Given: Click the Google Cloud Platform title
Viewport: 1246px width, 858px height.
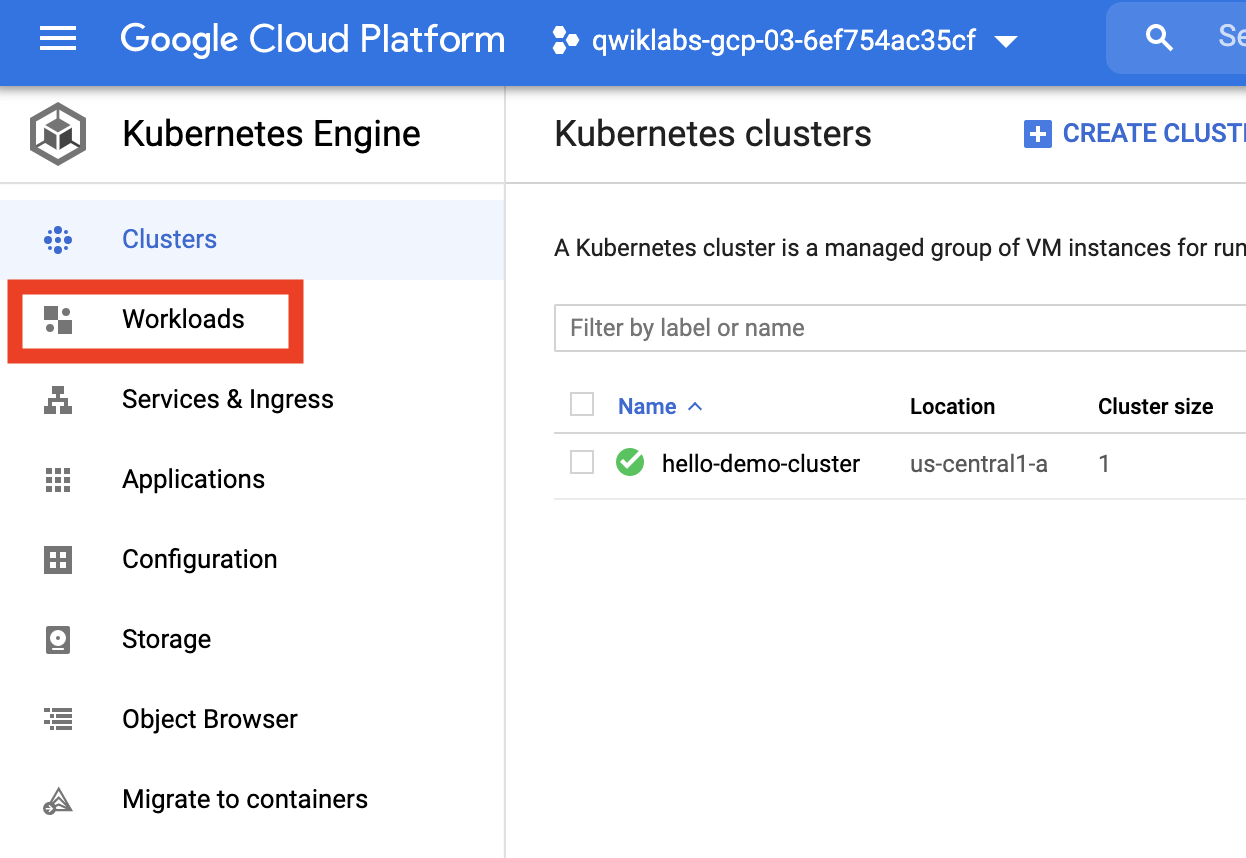Looking at the screenshot, I should tap(313, 39).
